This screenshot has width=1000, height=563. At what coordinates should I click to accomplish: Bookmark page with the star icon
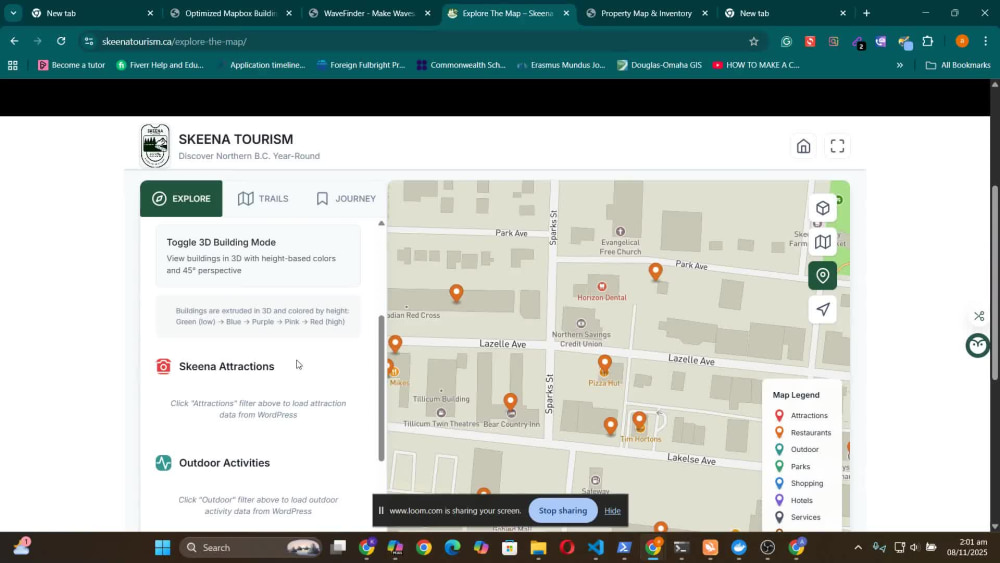coord(754,41)
